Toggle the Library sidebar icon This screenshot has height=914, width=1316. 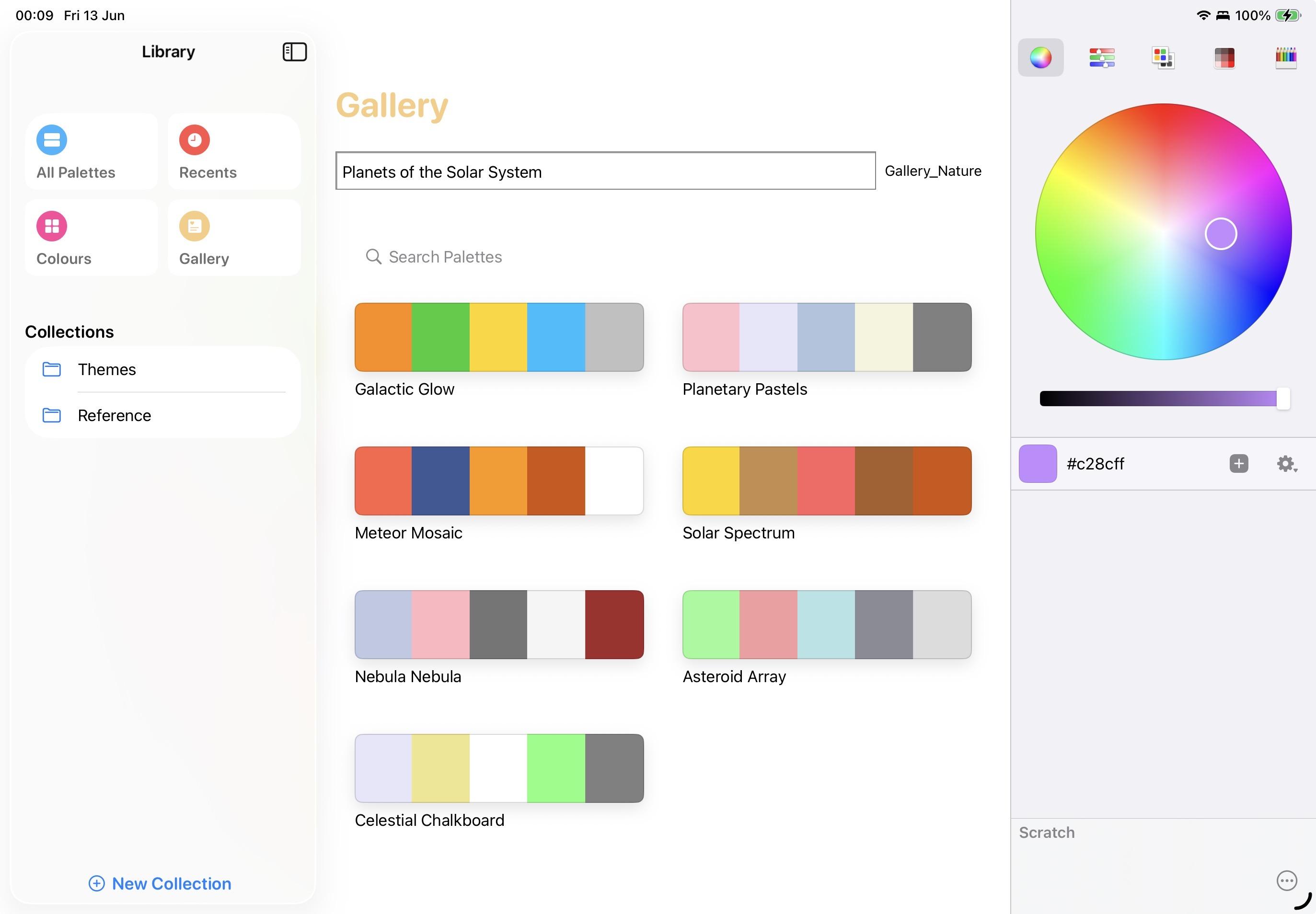294,52
